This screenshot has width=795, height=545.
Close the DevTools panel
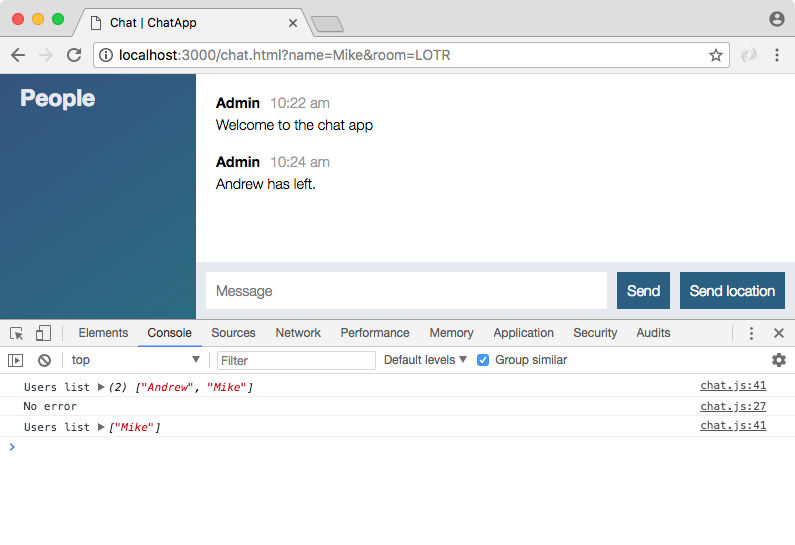[779, 333]
